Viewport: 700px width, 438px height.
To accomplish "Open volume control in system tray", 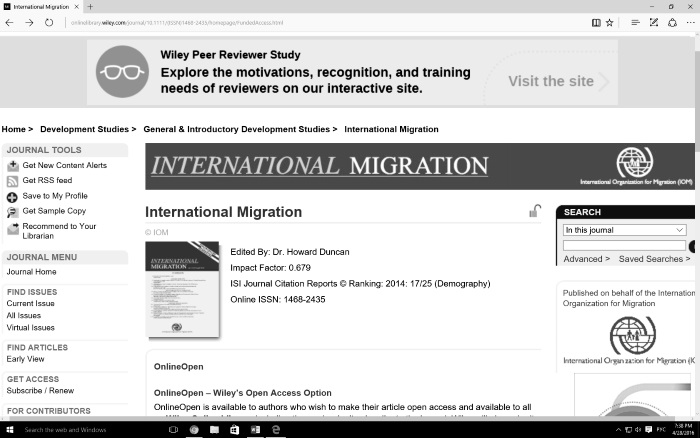I will point(638,430).
